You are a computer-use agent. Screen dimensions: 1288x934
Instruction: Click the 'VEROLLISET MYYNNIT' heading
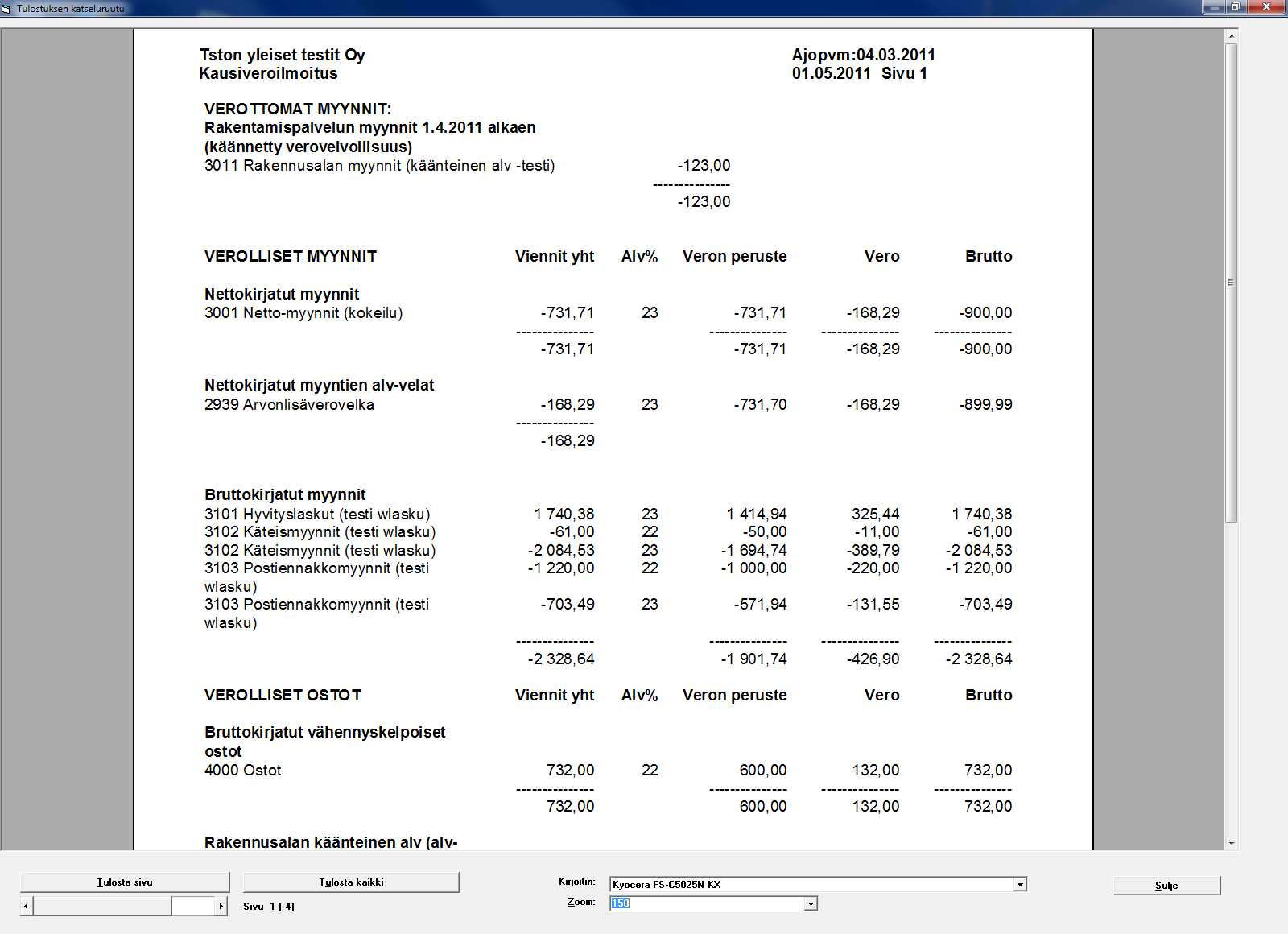291,256
